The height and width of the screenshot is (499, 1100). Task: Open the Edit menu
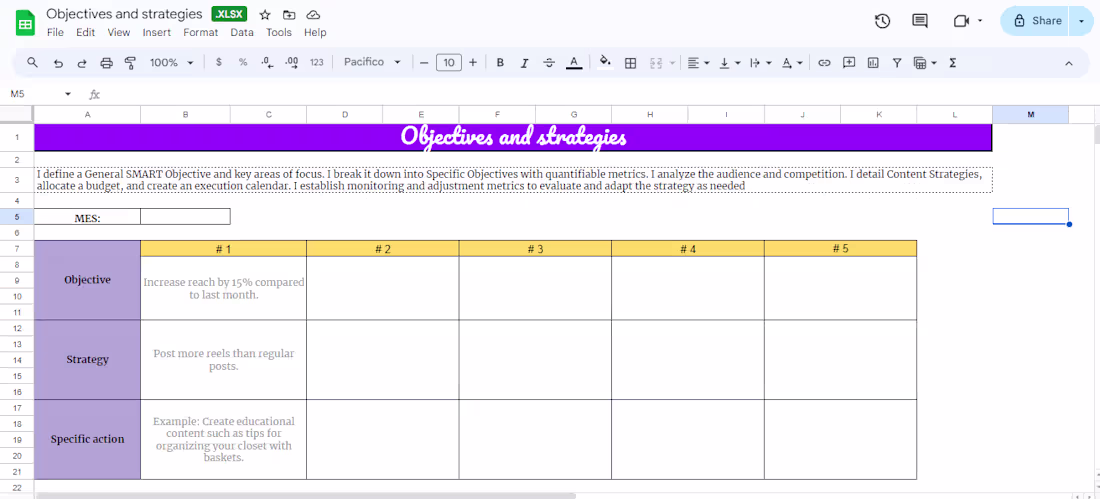86,32
